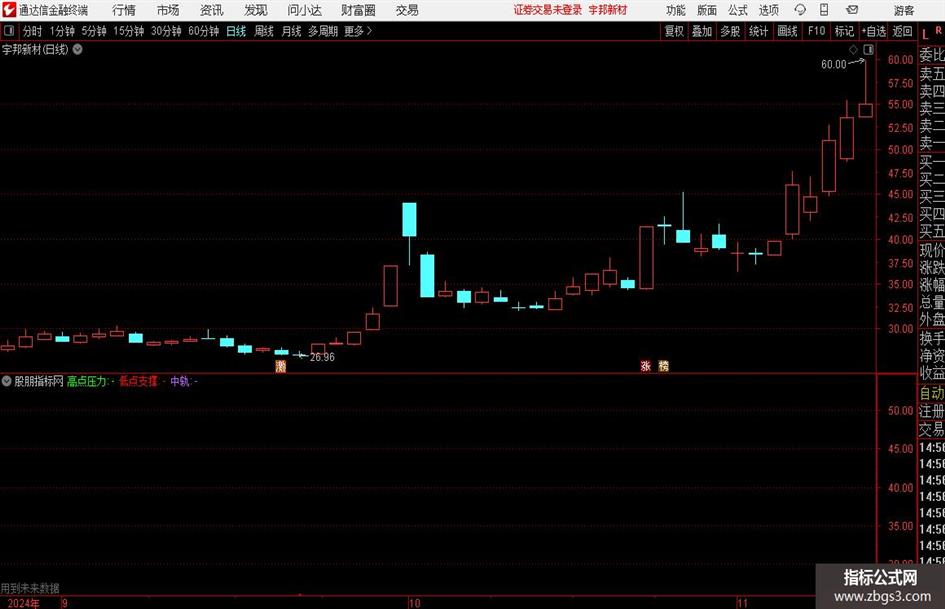Click the 26.96 low price label
Screen dimensions: 945x609
(322, 357)
